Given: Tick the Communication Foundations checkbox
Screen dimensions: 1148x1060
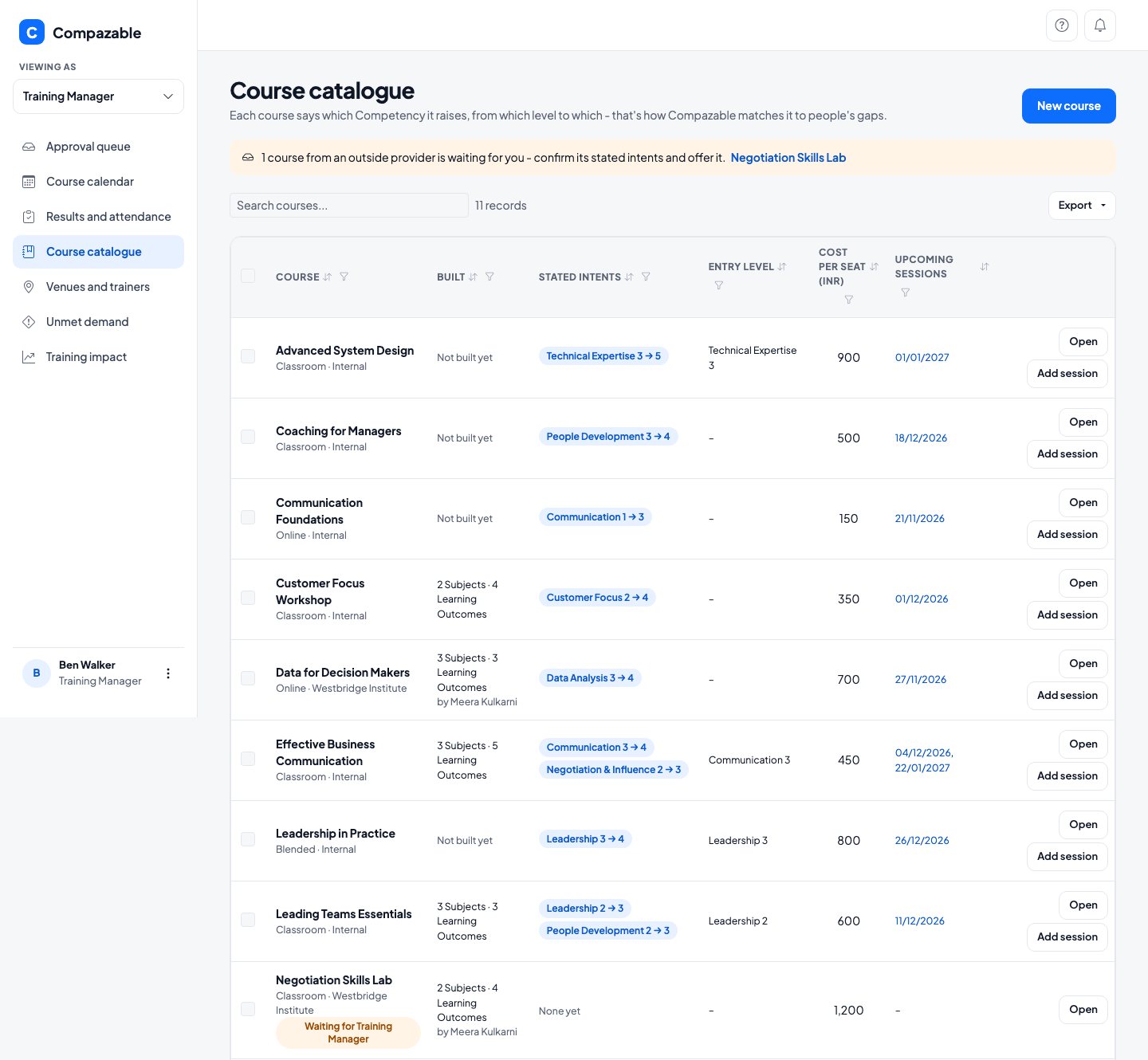Looking at the screenshot, I should (248, 517).
